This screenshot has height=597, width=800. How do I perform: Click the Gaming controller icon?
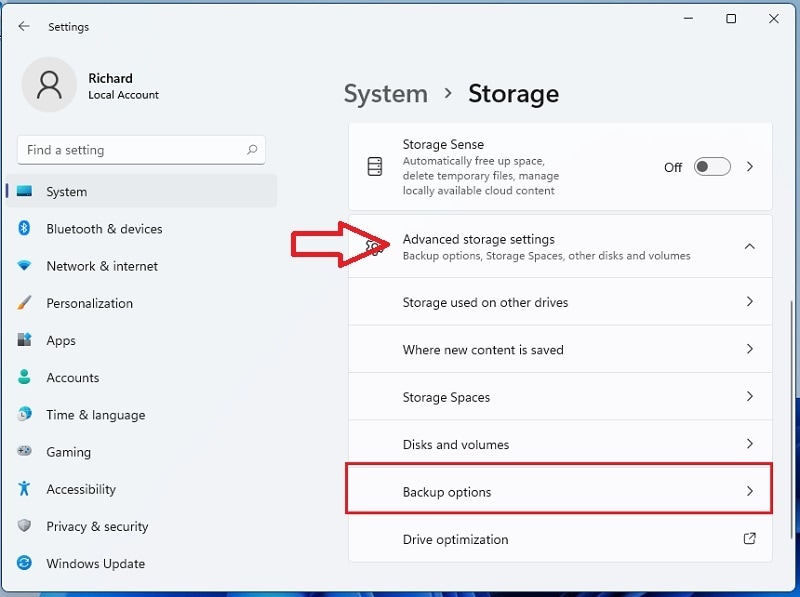pos(25,452)
